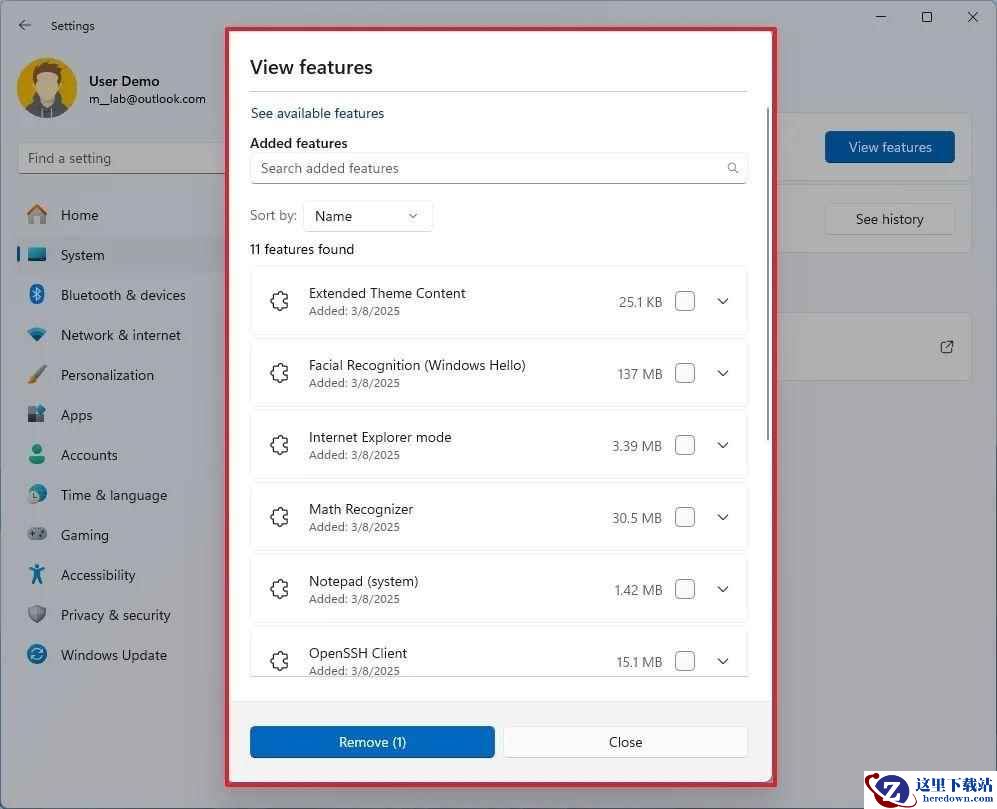Check the OpenSSH Client checkbox
This screenshot has width=997, height=809.
pos(685,660)
